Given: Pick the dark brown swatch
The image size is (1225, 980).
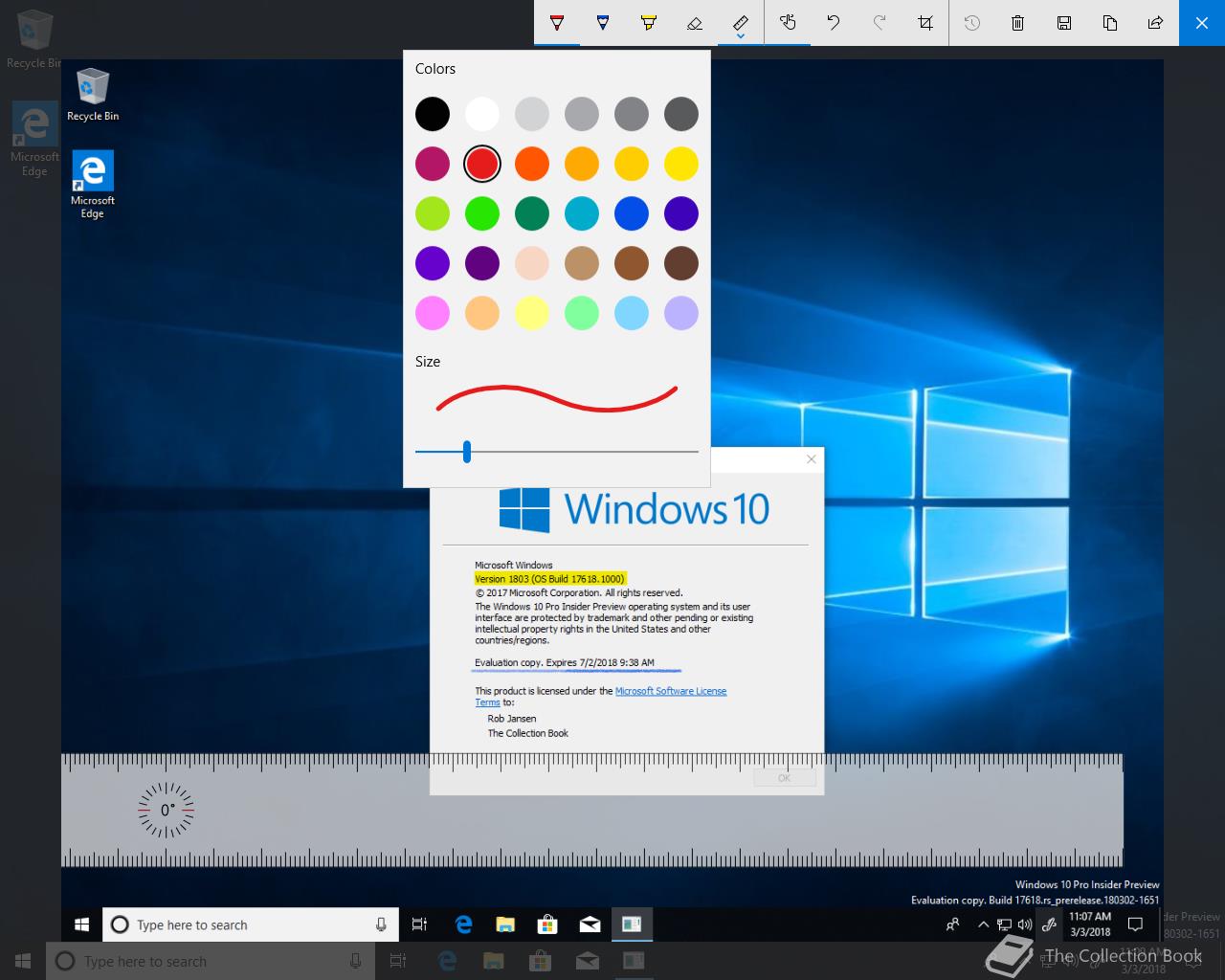Looking at the screenshot, I should point(681,263).
